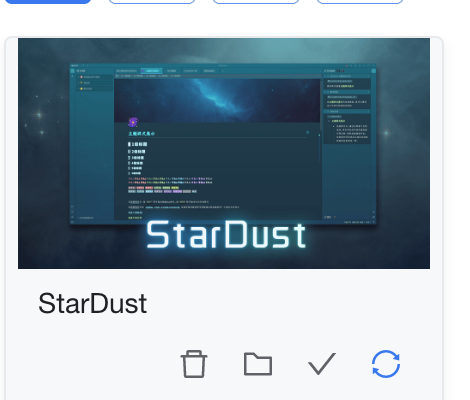This screenshot has height=400, width=470.
Task: Open the StarDust theme folder icon
Action: [x=258, y=364]
